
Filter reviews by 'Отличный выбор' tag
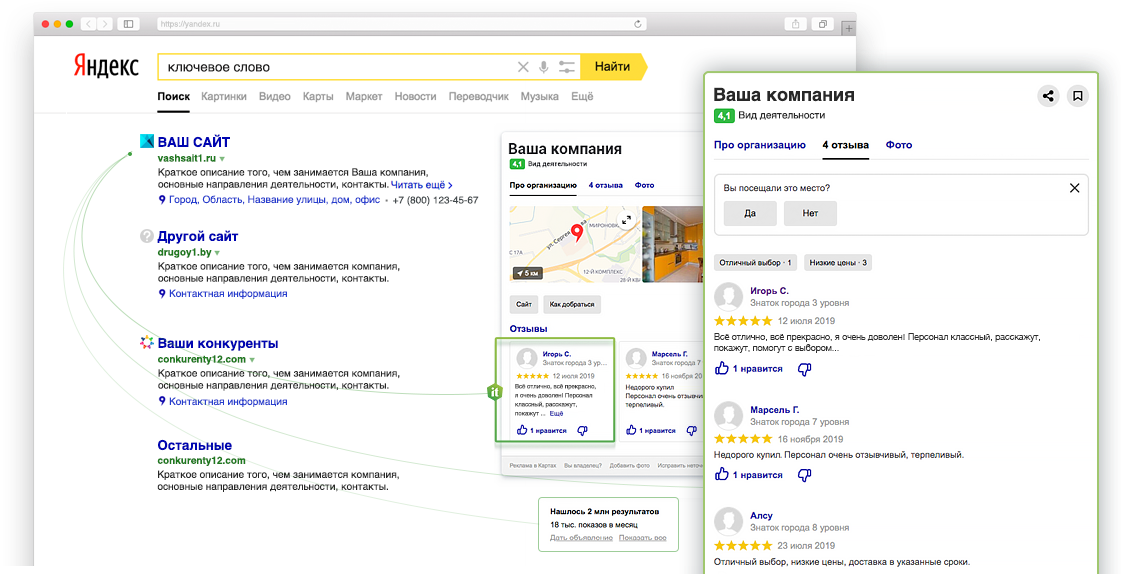[755, 262]
